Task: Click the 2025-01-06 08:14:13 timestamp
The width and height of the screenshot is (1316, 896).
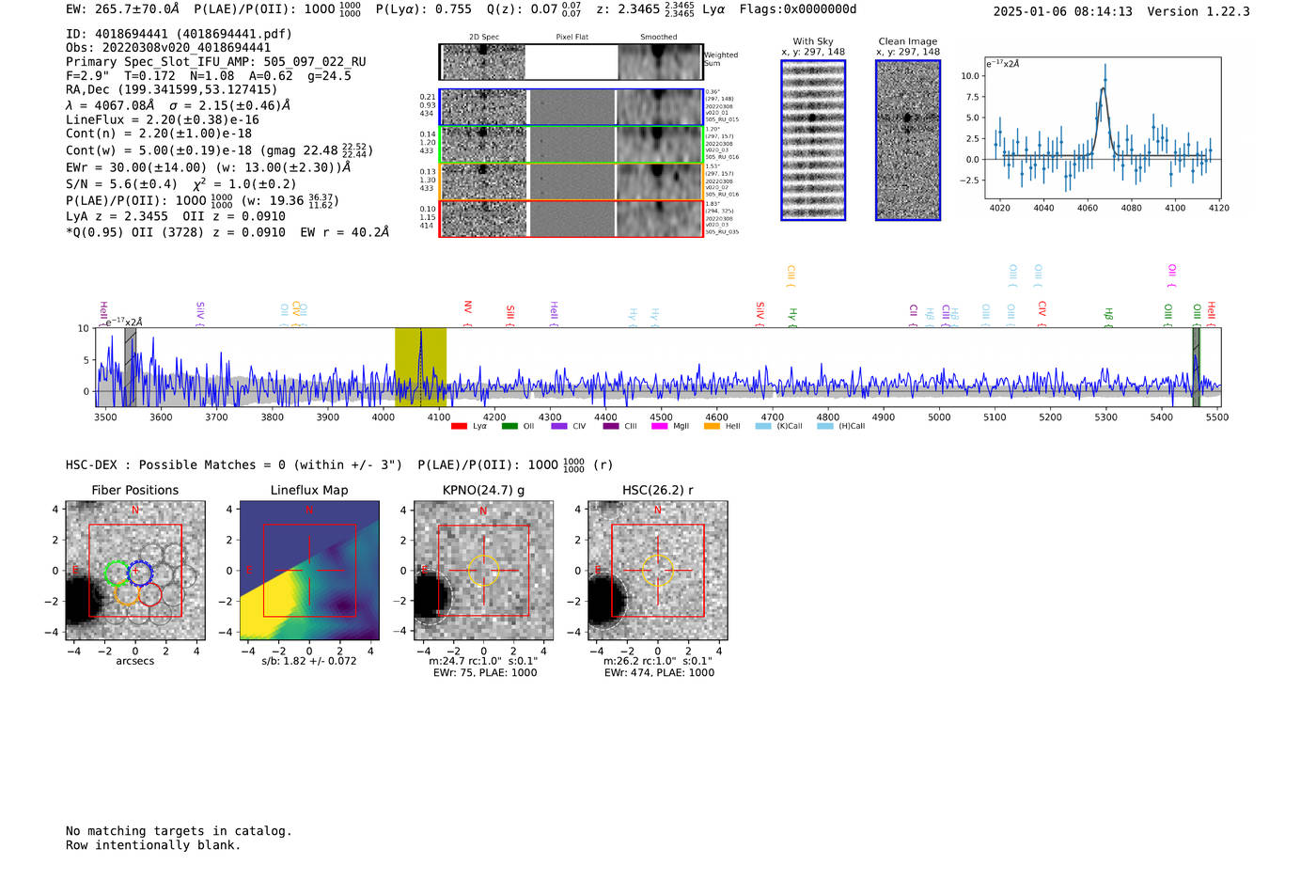Action: pos(1063,11)
